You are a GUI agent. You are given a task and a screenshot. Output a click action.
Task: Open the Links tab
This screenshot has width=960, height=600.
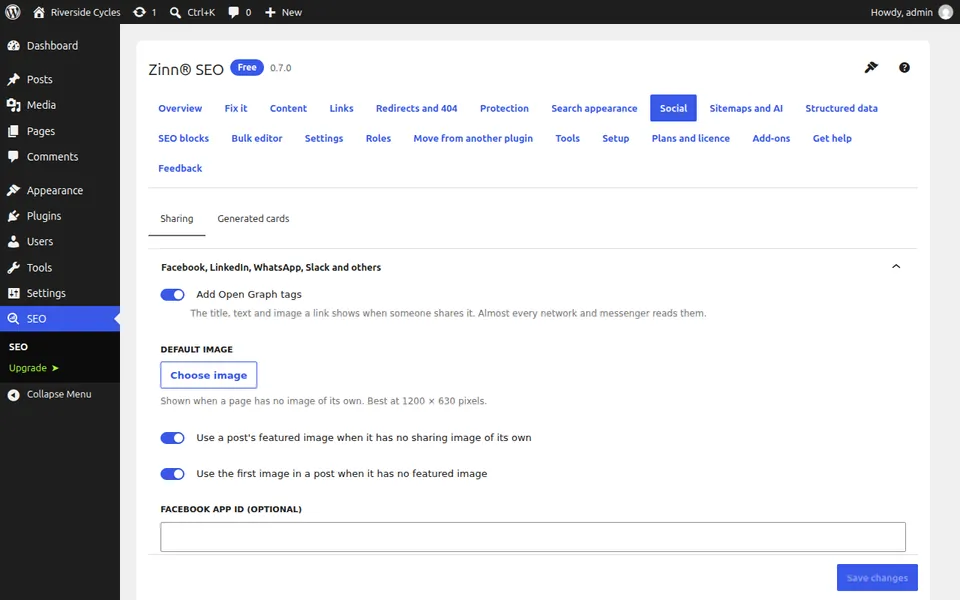pos(341,108)
